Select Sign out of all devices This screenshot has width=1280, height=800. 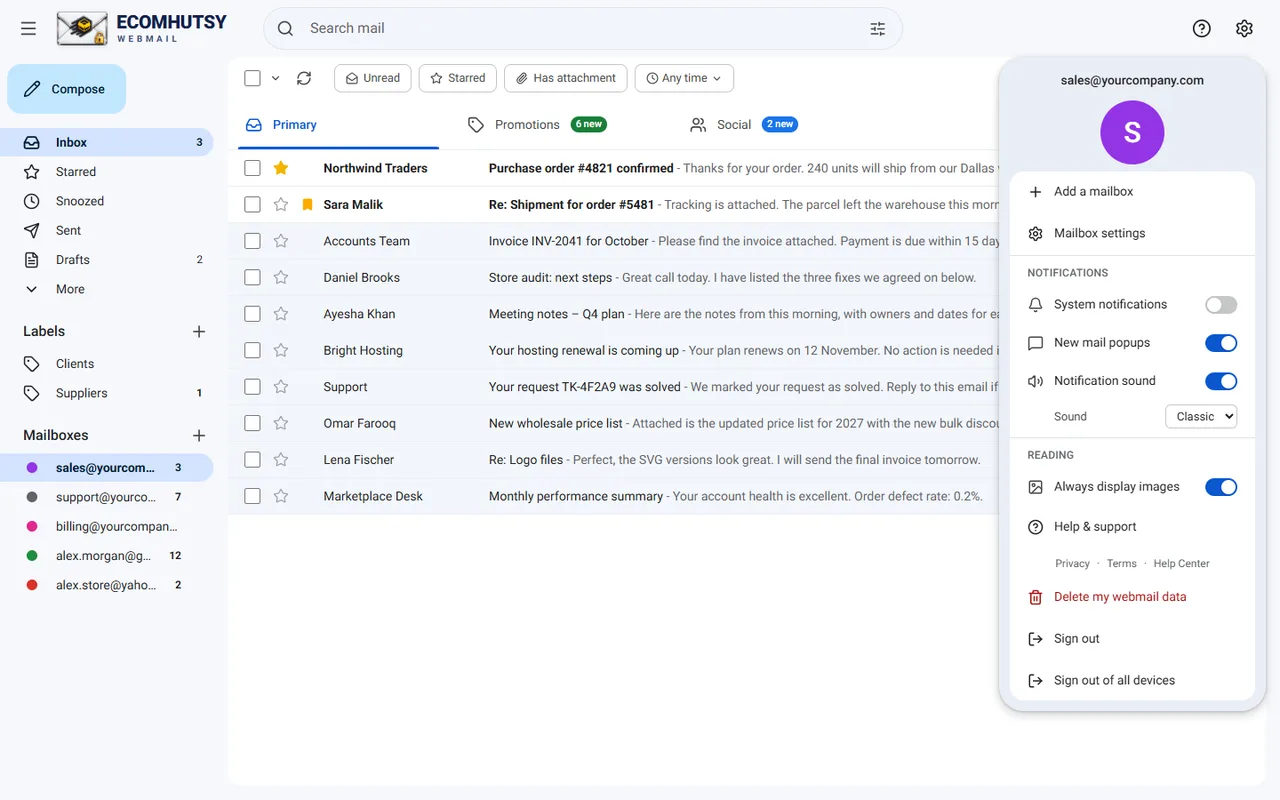click(x=1132, y=681)
